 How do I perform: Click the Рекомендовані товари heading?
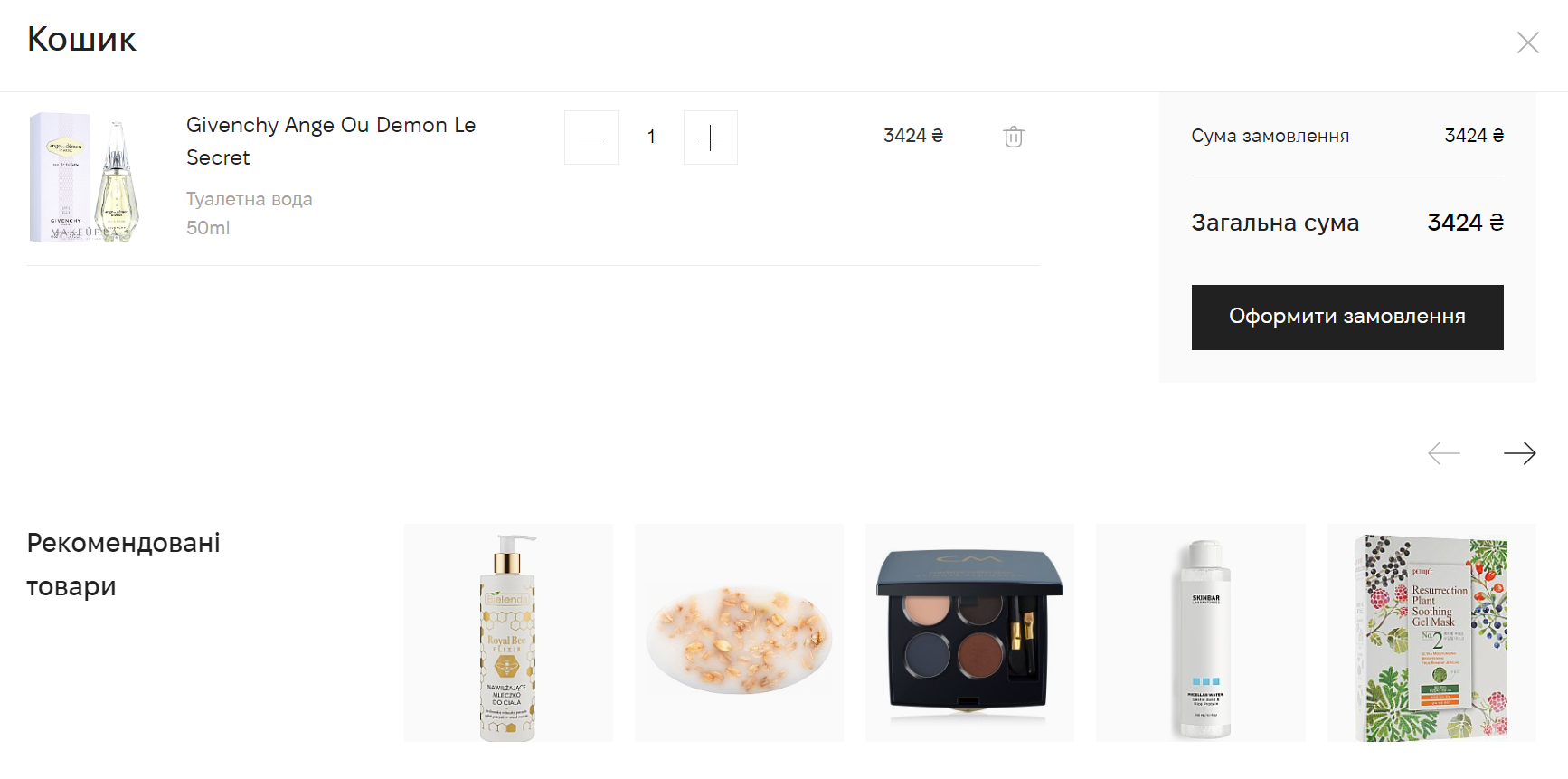pos(124,565)
